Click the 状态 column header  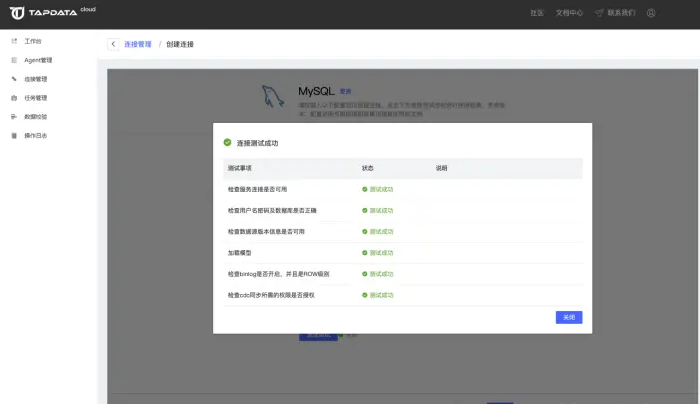(368, 168)
